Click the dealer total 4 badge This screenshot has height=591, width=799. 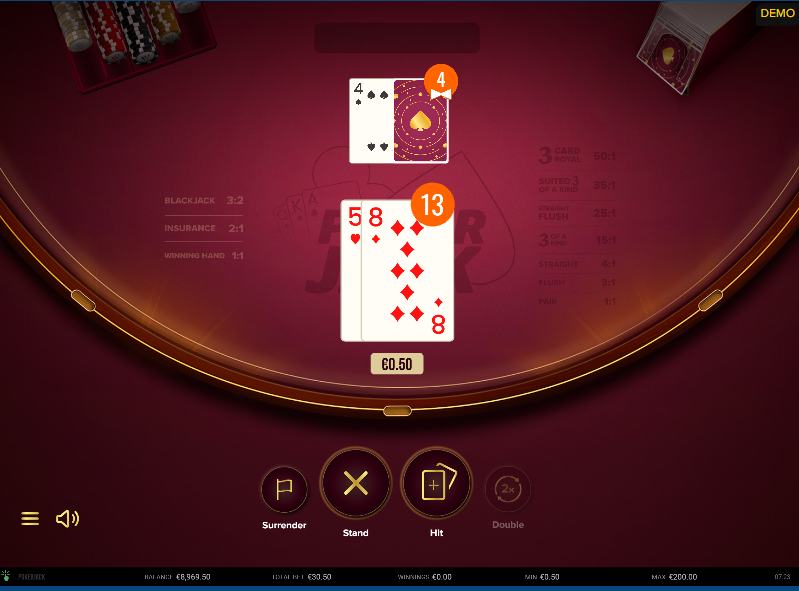click(441, 81)
